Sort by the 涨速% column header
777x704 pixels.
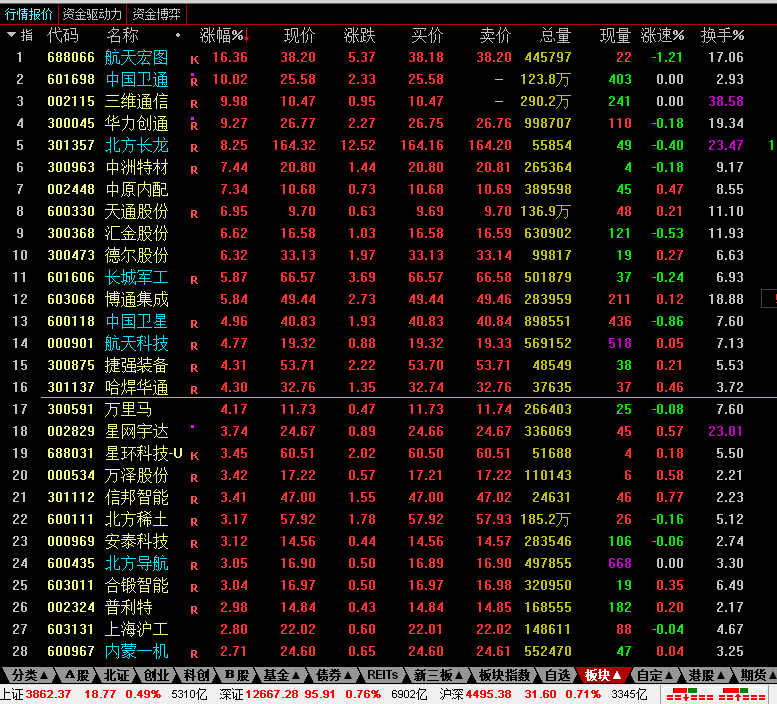(662, 36)
